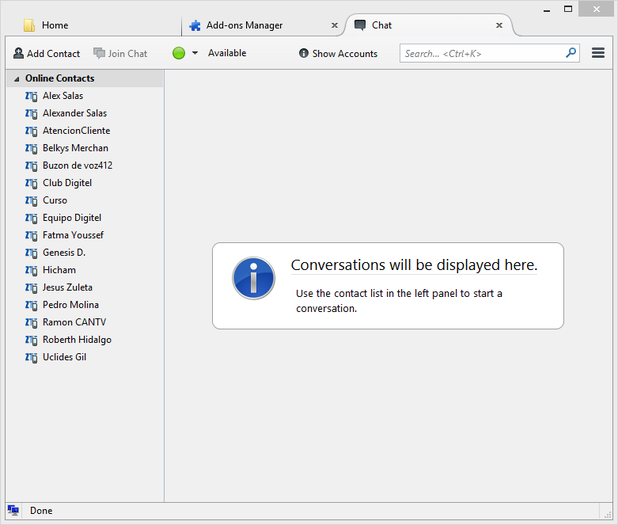This screenshot has height=525, width=618.
Task: Click the network status icon in status bar
Action: coord(13,510)
